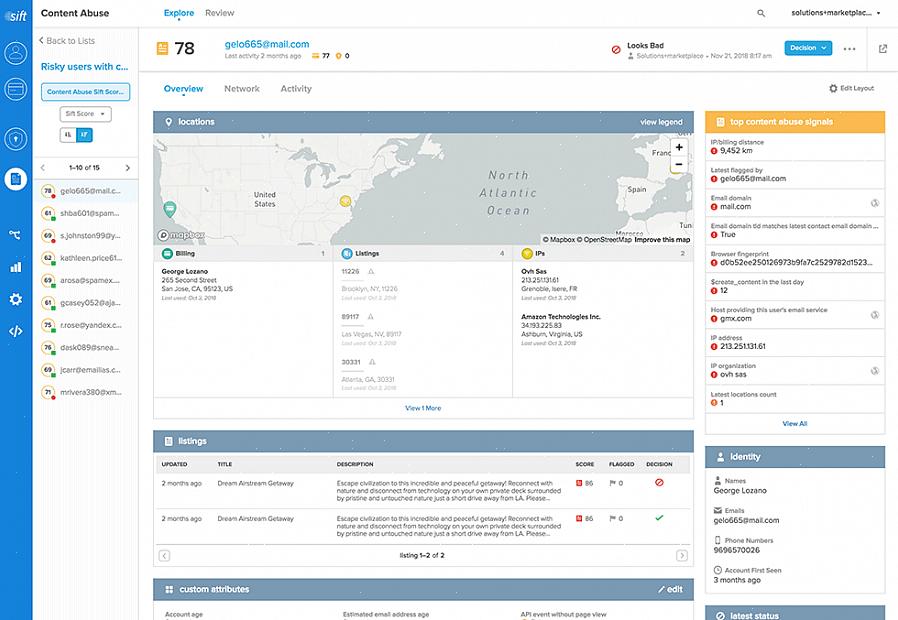Open the developer code brackets icon
The width and height of the screenshot is (898, 620).
(15, 331)
